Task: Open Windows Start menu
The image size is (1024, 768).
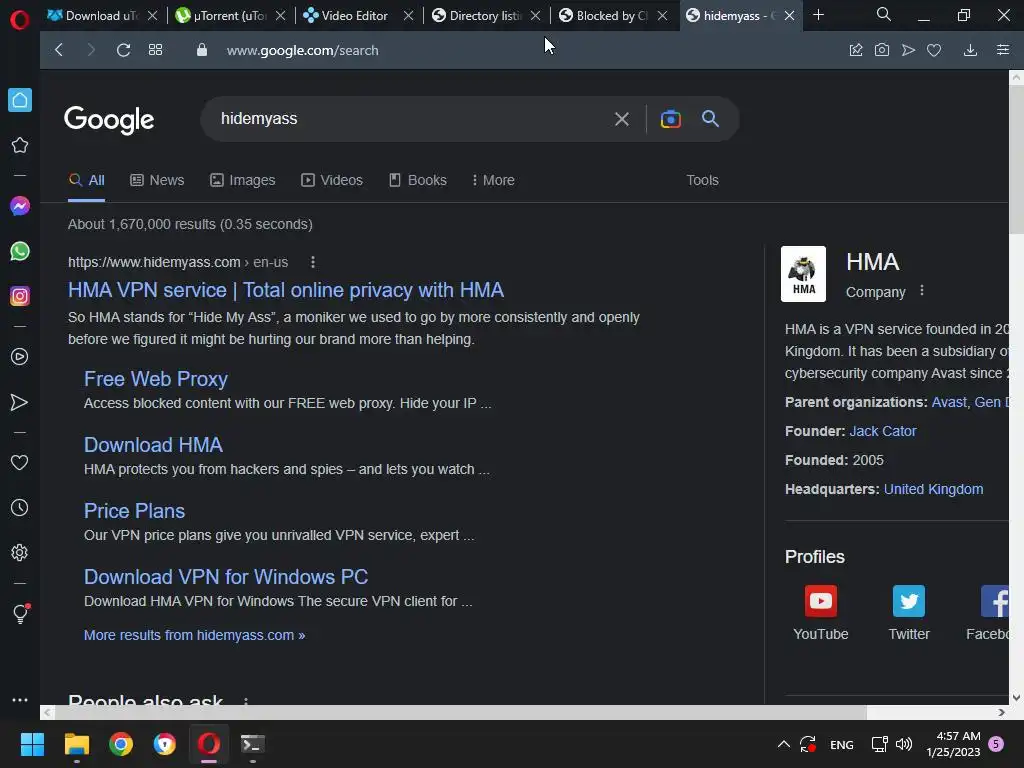Action: pos(33,744)
